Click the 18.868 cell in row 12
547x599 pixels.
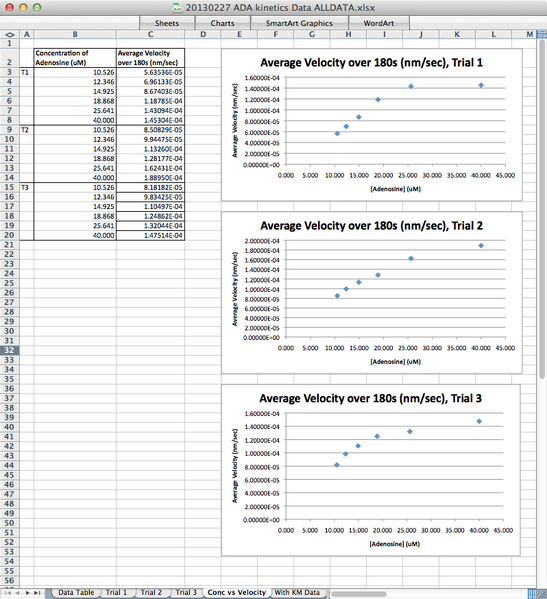(x=75, y=159)
